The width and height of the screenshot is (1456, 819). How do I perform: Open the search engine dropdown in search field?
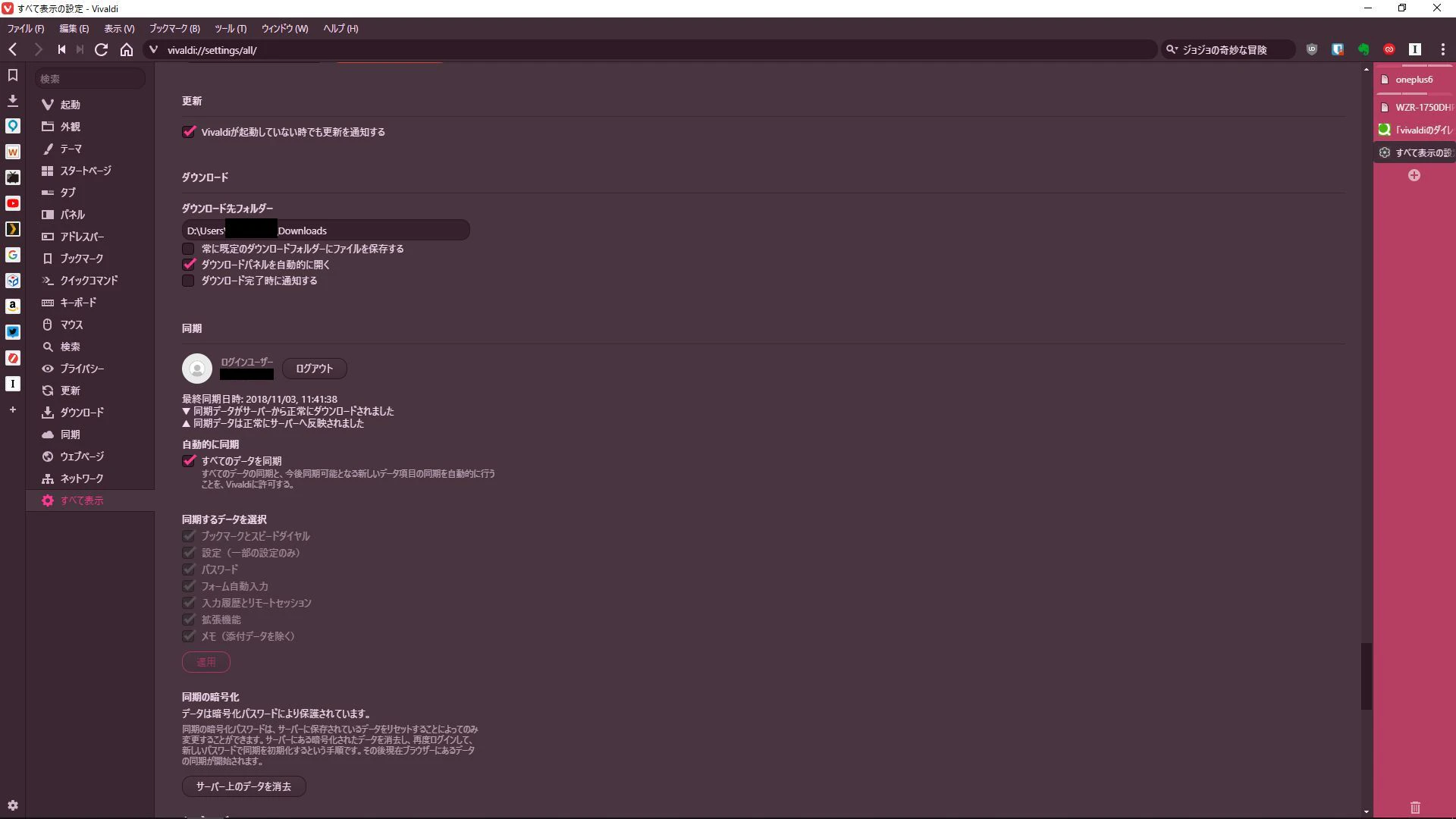[1172, 49]
